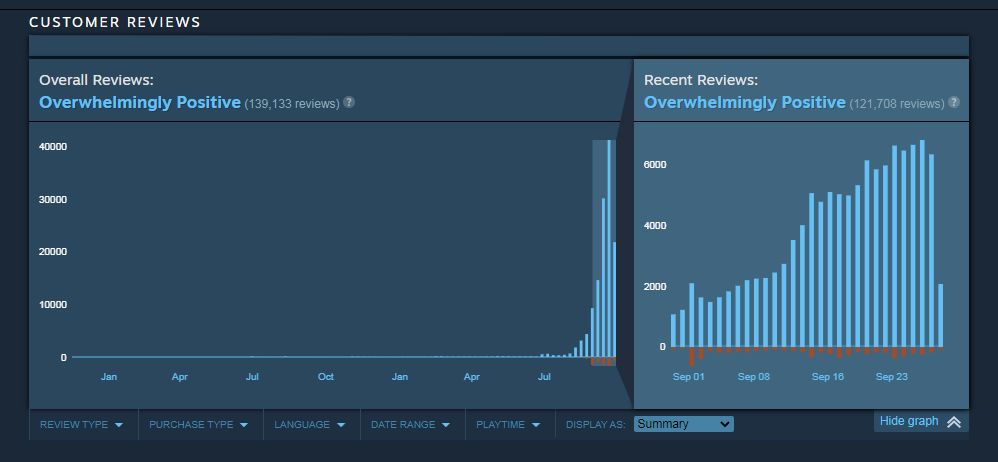
Task: Click the Sep 16 axis label
Action: (x=827, y=377)
